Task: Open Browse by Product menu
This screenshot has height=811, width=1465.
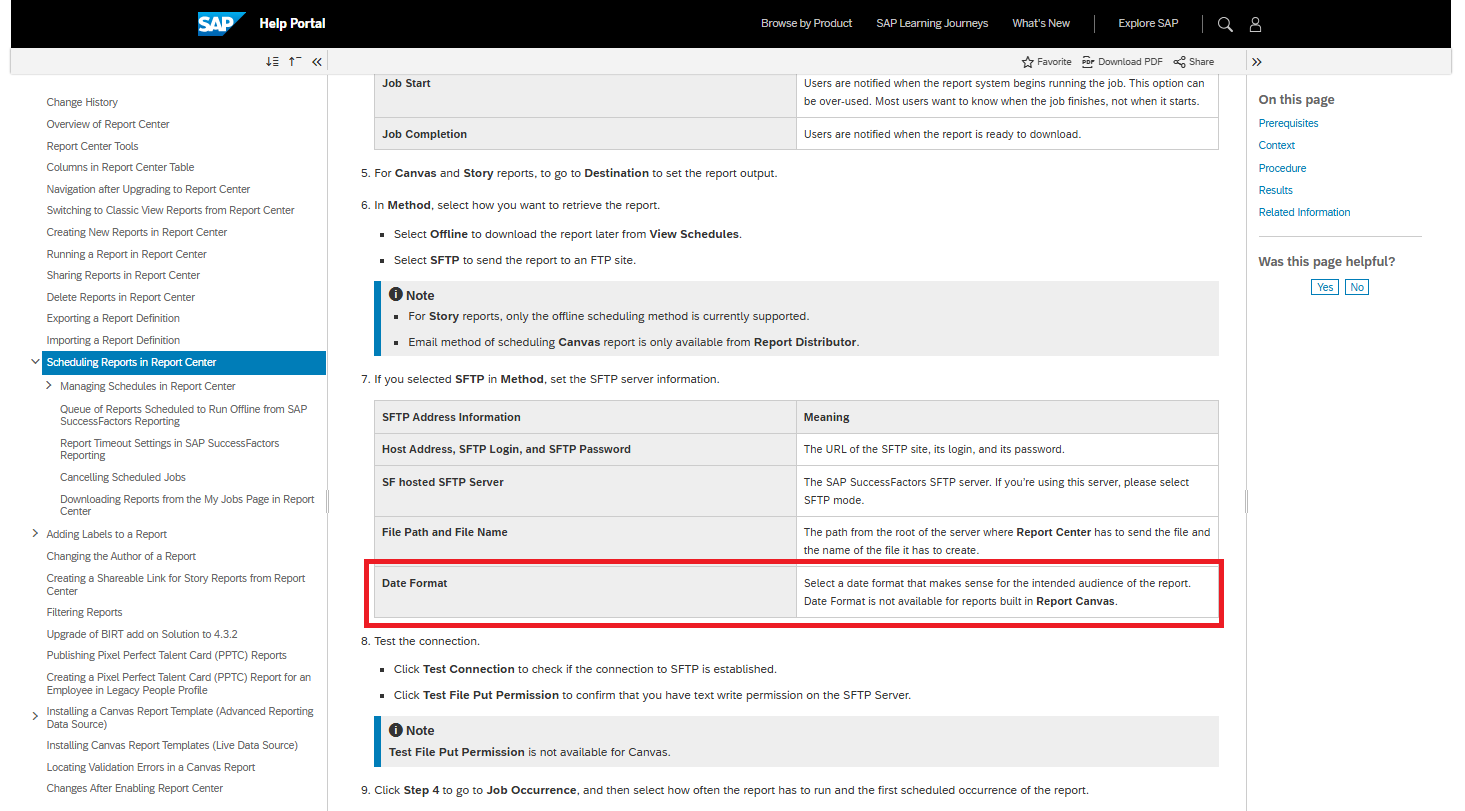Action: pos(806,23)
